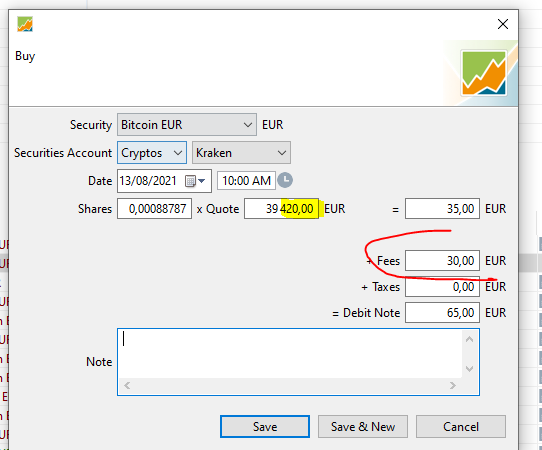Click the Portfolio Performance logo in the header
This screenshot has width=542, height=450.
click(x=484, y=73)
